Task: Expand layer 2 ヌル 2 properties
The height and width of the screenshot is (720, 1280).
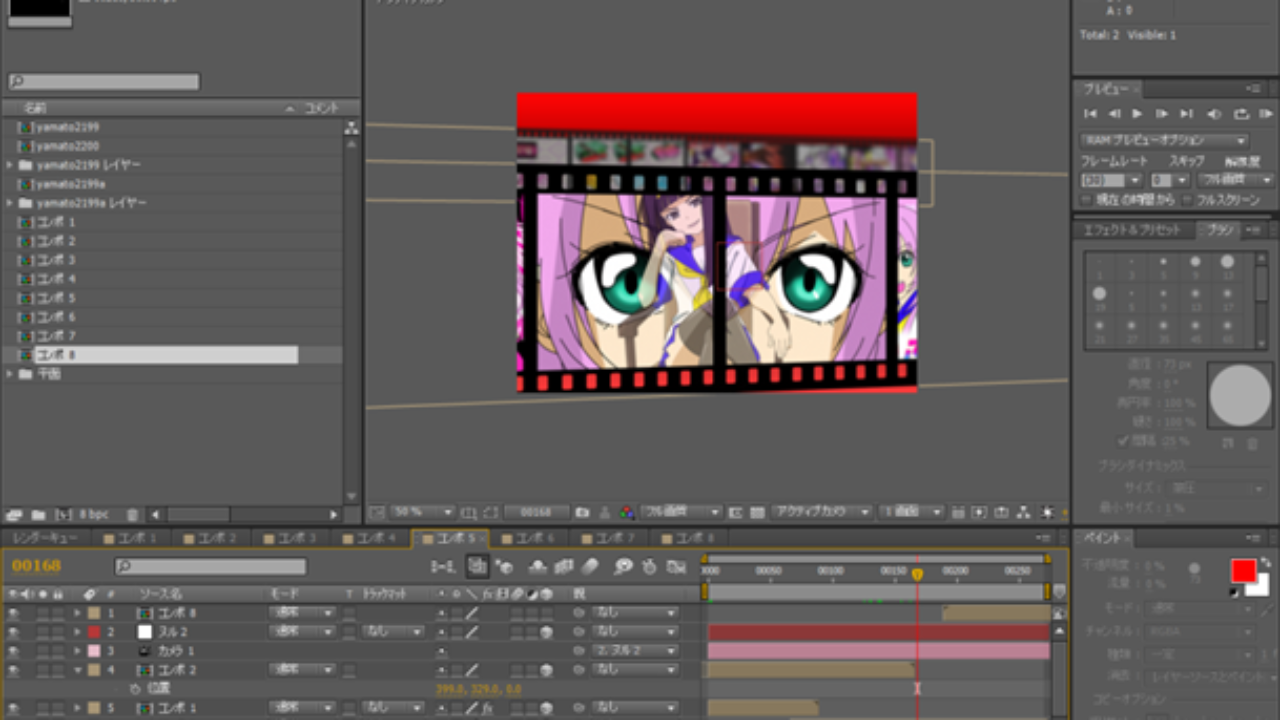Action: click(x=77, y=632)
